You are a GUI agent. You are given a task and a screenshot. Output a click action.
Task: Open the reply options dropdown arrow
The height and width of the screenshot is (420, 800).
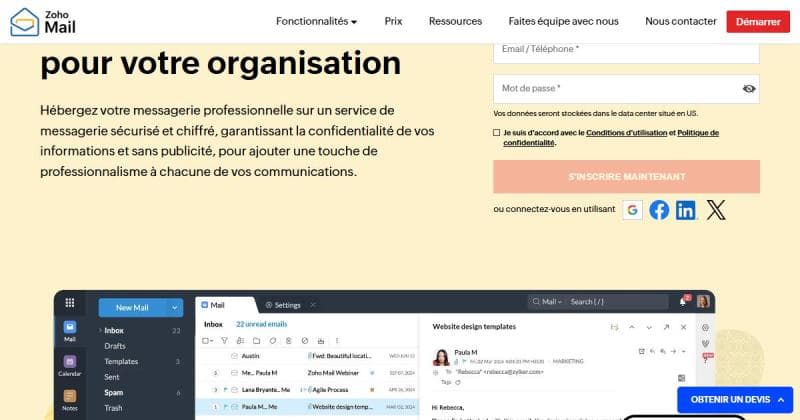[684, 352]
